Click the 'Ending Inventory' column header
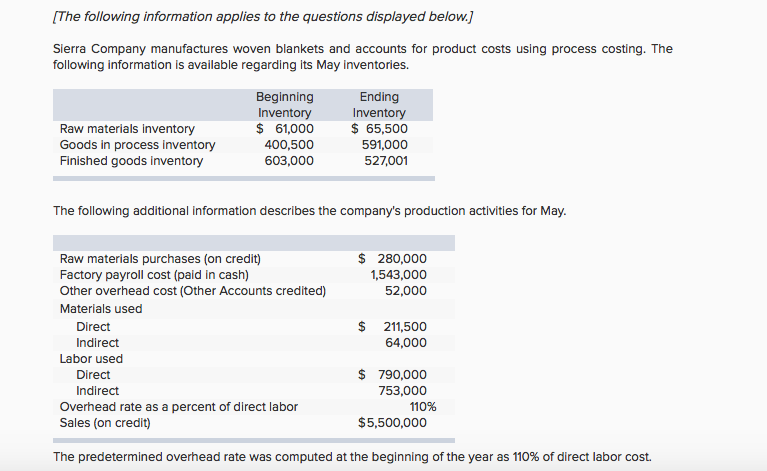This screenshot has width=767, height=471. 379,105
